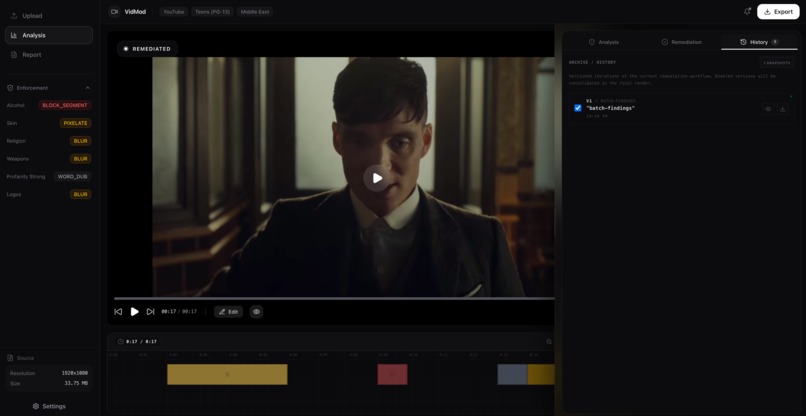The image size is (806, 416).
Task: Click the Report document icon
Action: [x=14, y=55]
